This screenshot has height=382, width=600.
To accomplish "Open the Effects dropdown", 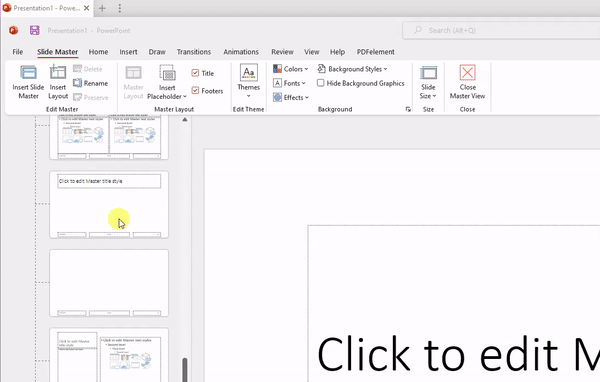I will 291,97.
